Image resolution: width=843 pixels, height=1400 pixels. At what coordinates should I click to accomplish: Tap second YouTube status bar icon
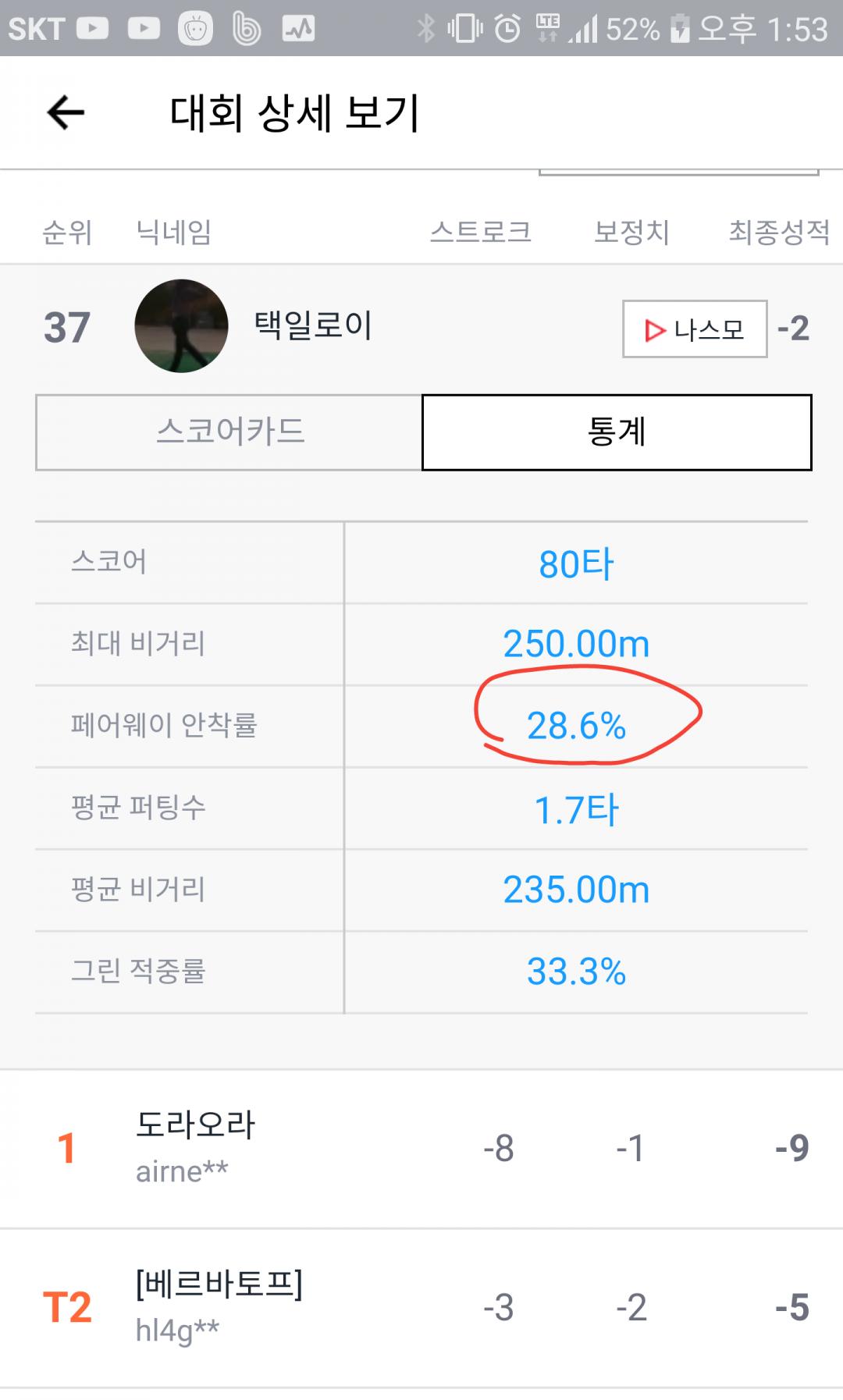pos(144,30)
